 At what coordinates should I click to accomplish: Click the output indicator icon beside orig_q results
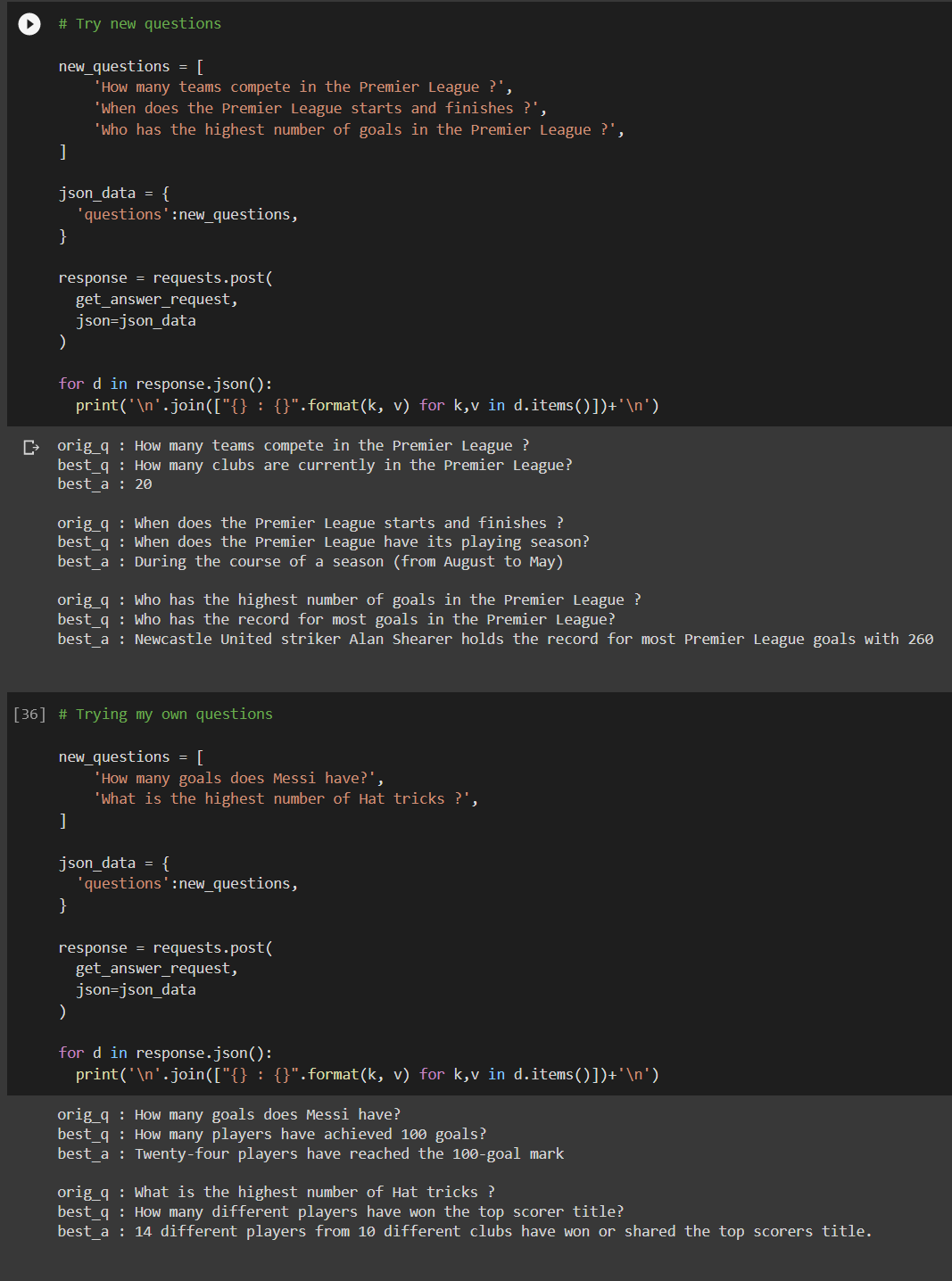(31, 446)
